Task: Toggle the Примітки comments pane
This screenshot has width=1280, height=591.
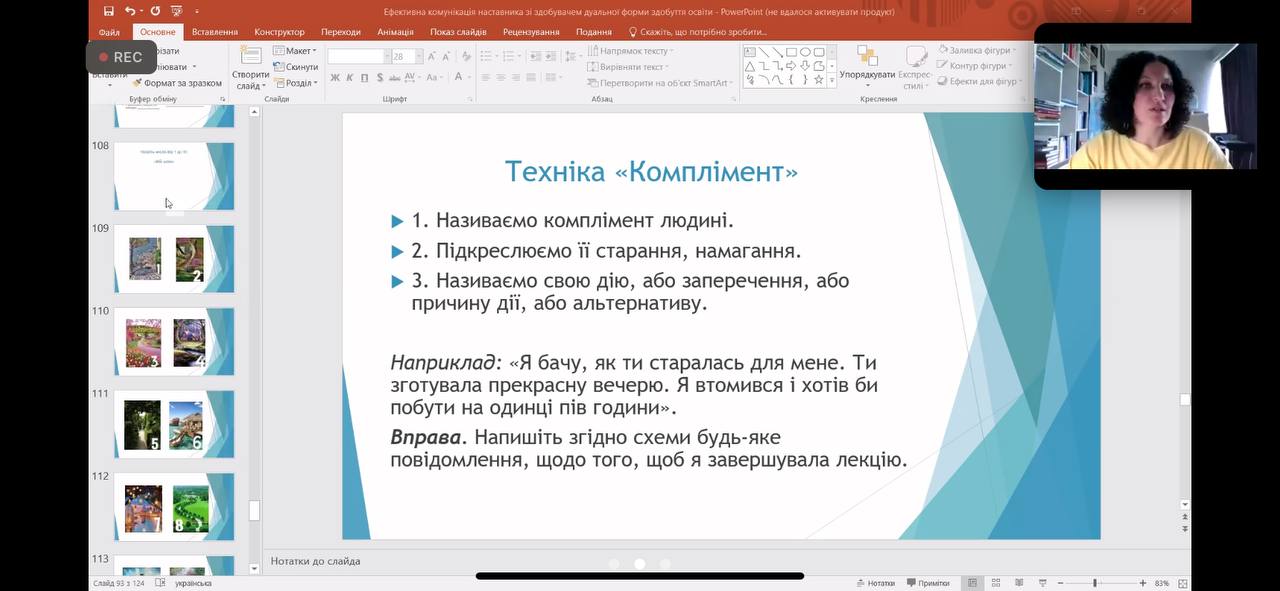Action: click(x=927, y=583)
